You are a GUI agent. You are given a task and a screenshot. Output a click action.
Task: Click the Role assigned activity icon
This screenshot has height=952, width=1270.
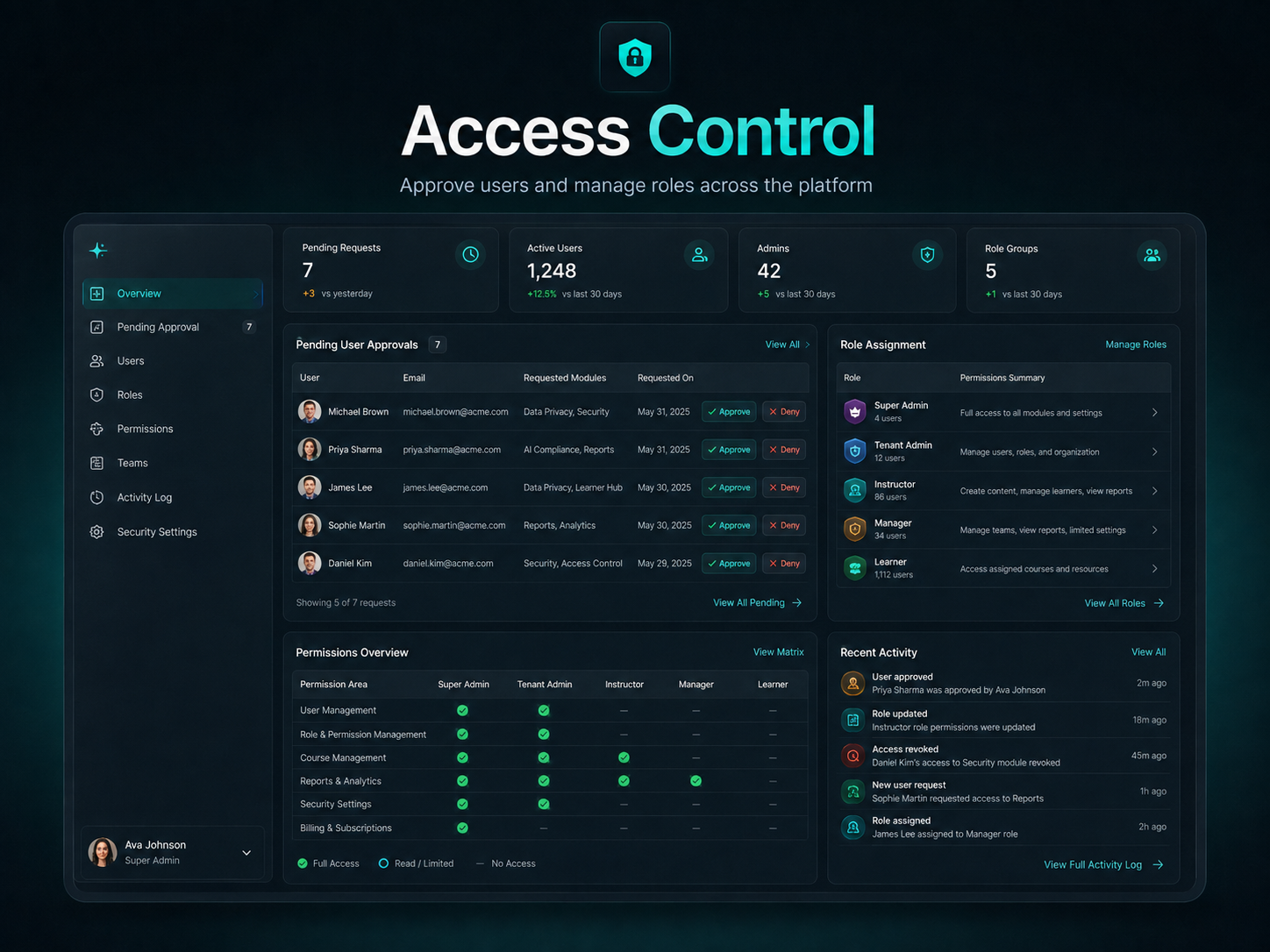853,827
